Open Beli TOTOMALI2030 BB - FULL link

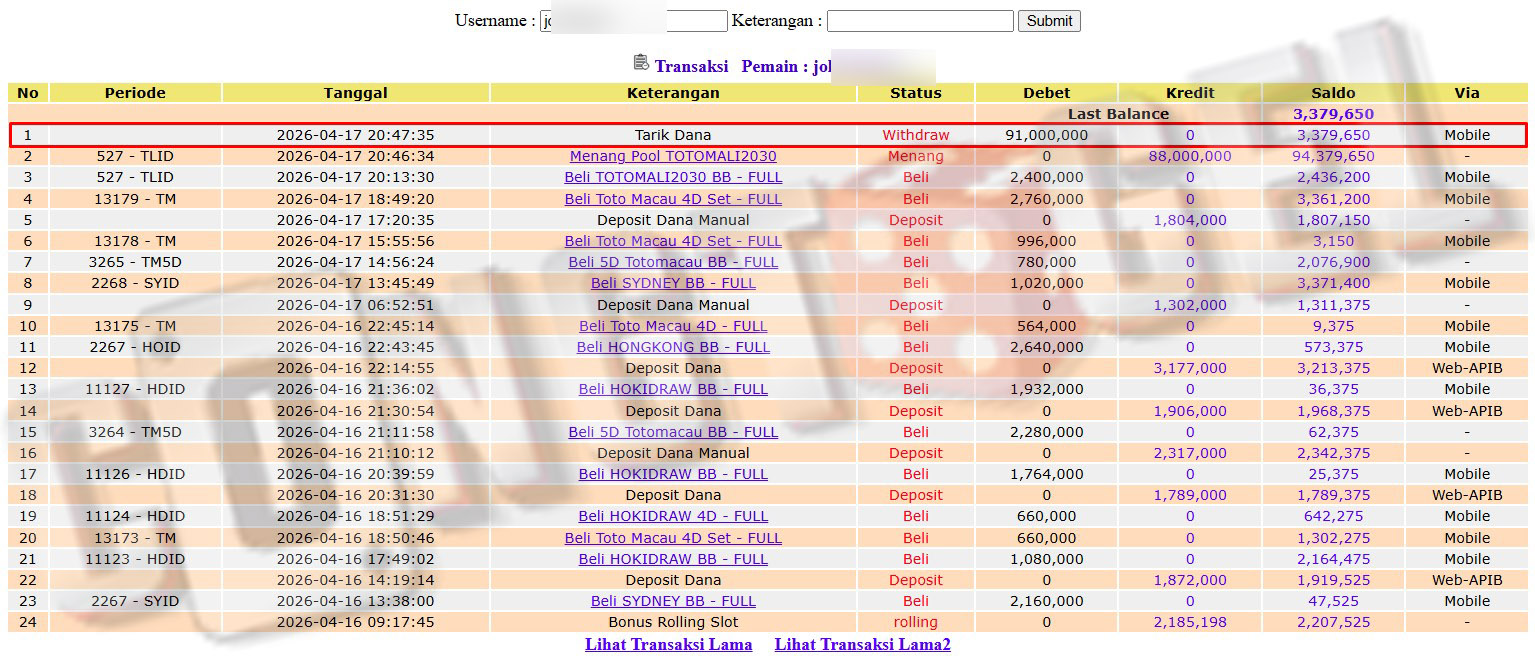[x=673, y=177]
